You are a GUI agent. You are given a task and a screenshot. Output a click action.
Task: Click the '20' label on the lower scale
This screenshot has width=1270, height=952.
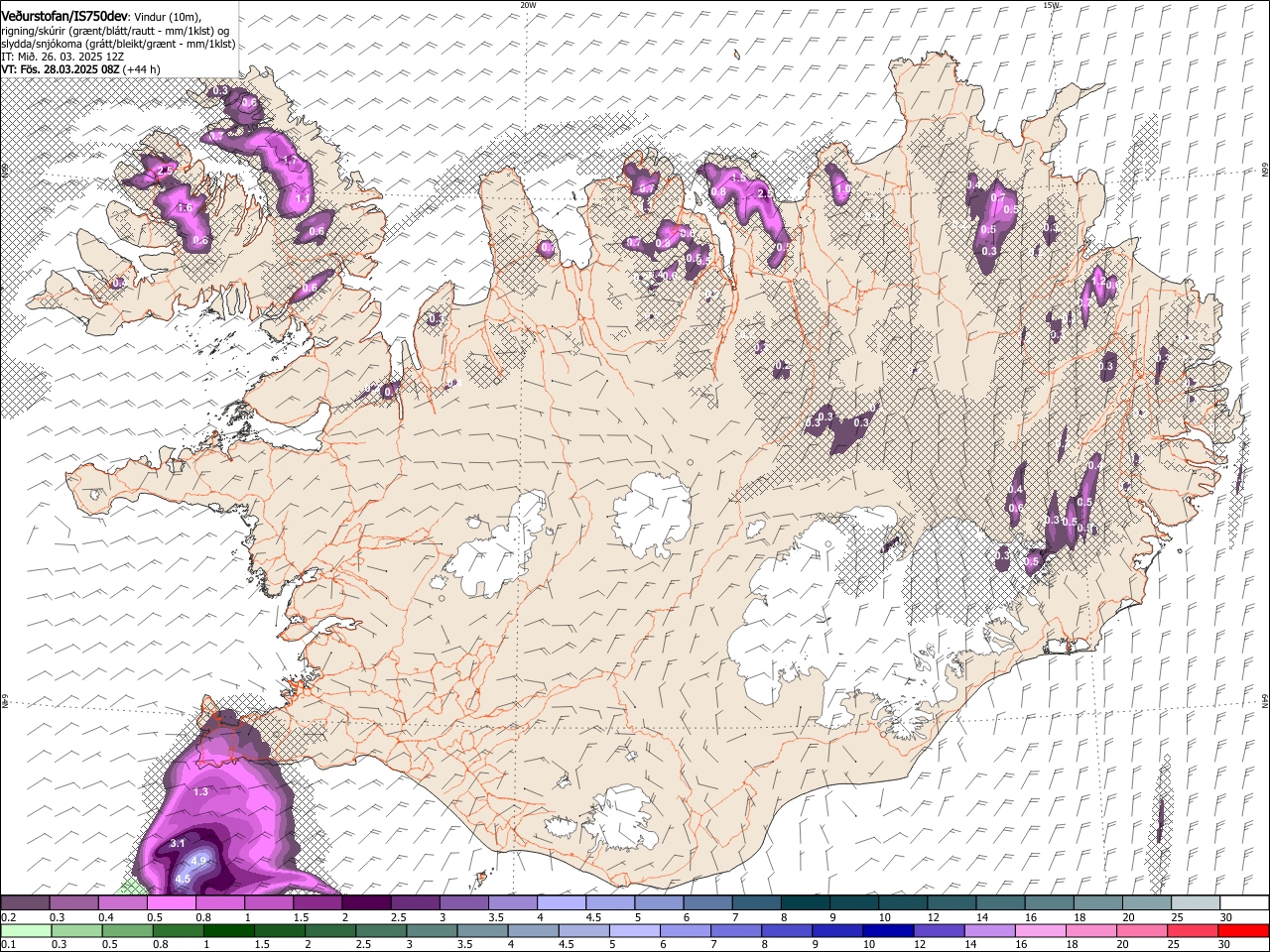tap(1121, 945)
